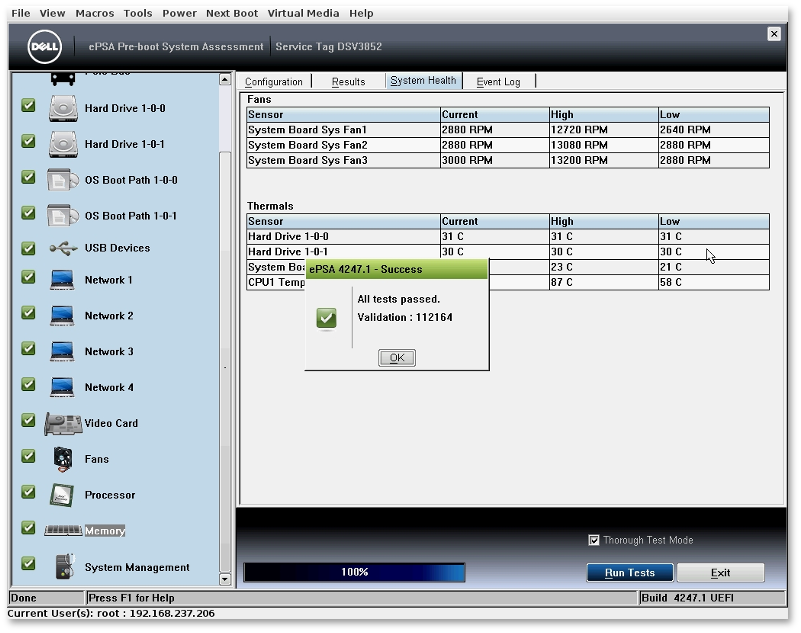
Task: Select the Network 4 laptop icon
Action: pyautogui.click(x=62, y=387)
